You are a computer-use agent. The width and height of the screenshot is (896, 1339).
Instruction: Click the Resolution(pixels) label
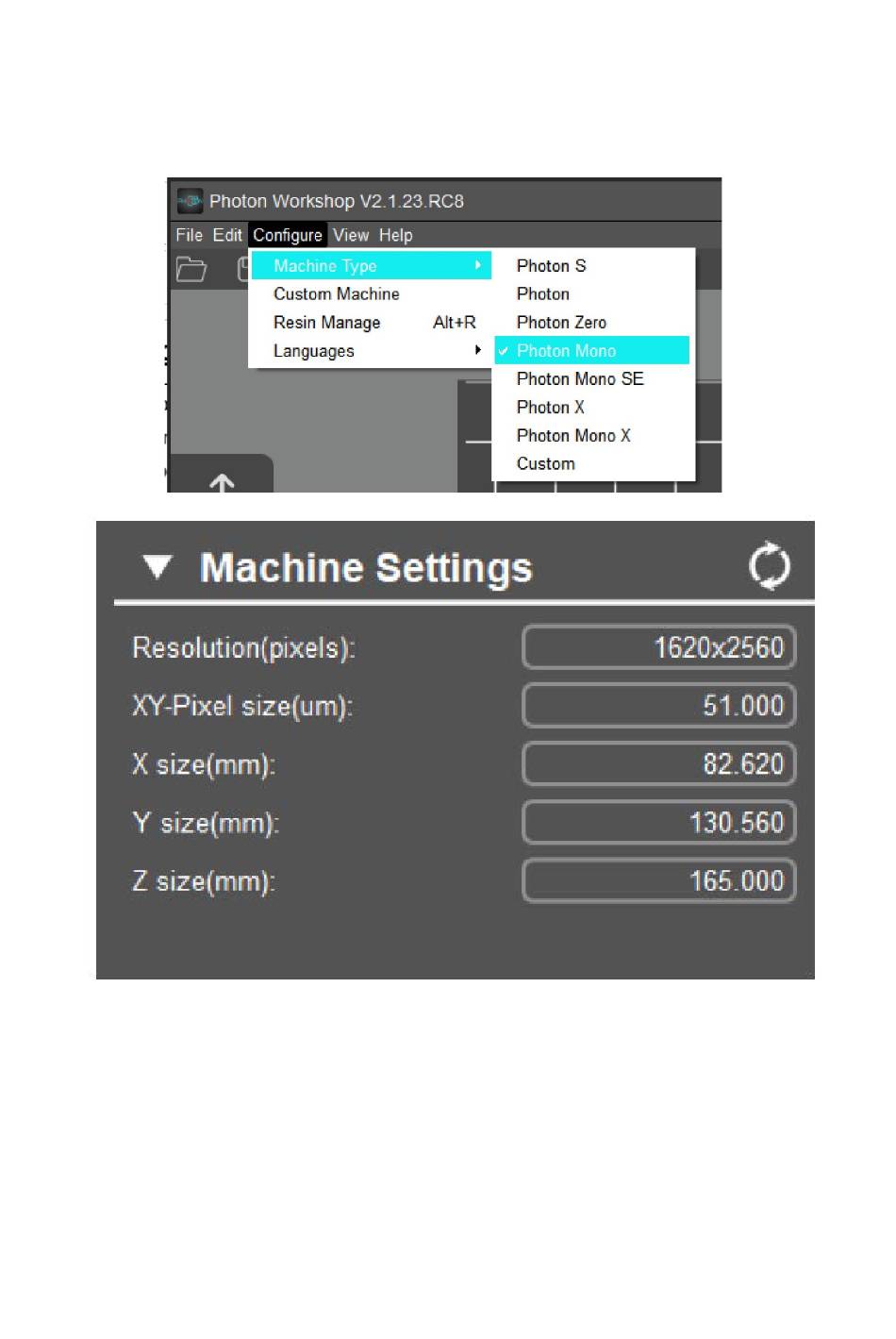click(x=243, y=648)
